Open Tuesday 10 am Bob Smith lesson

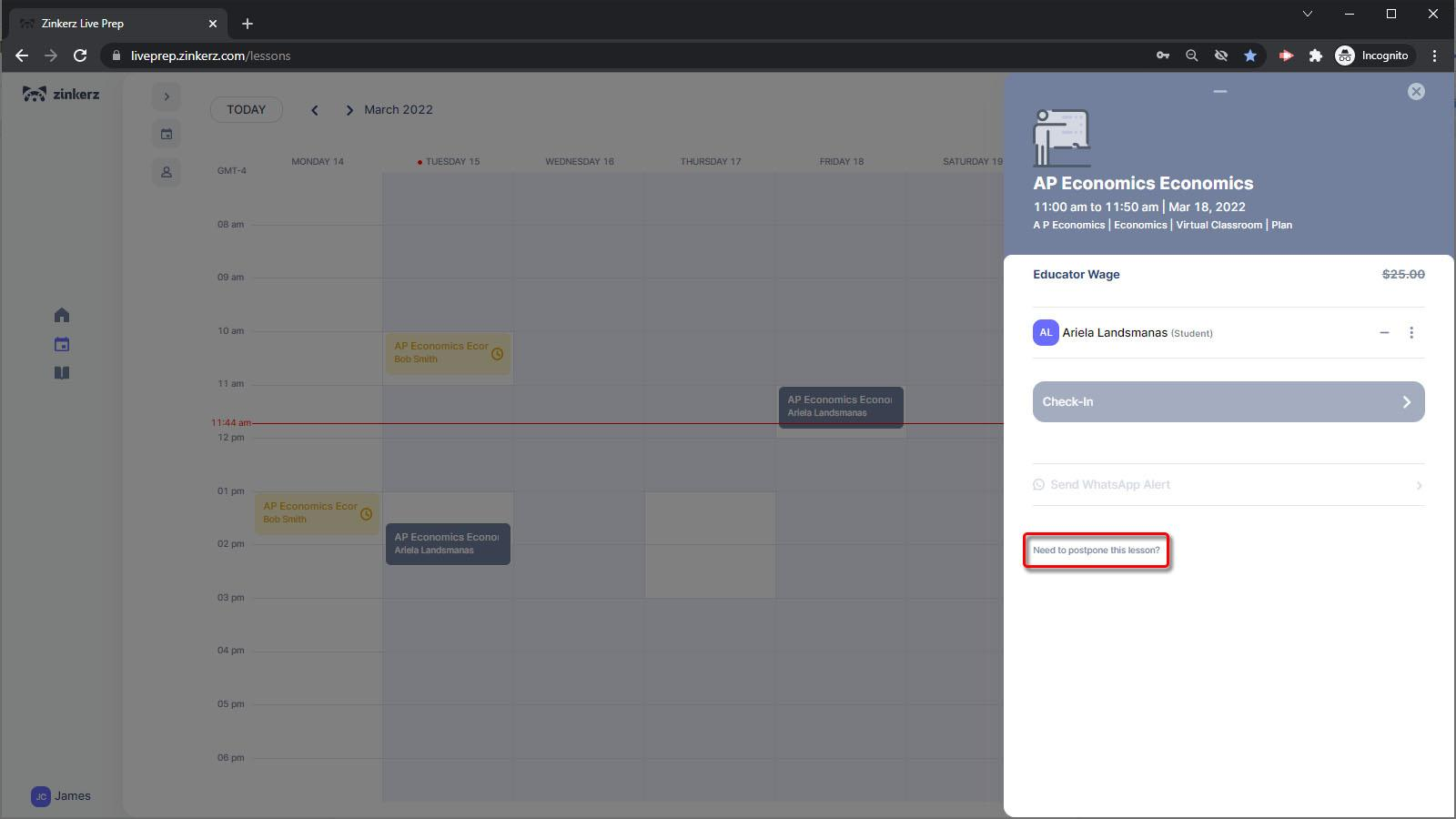tap(447, 353)
